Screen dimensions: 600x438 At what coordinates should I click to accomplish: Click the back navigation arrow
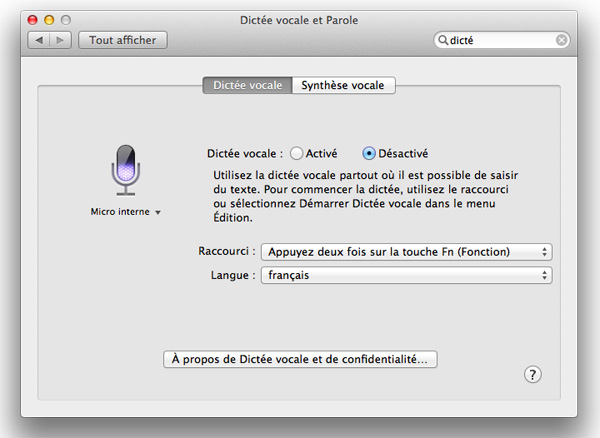(42, 40)
